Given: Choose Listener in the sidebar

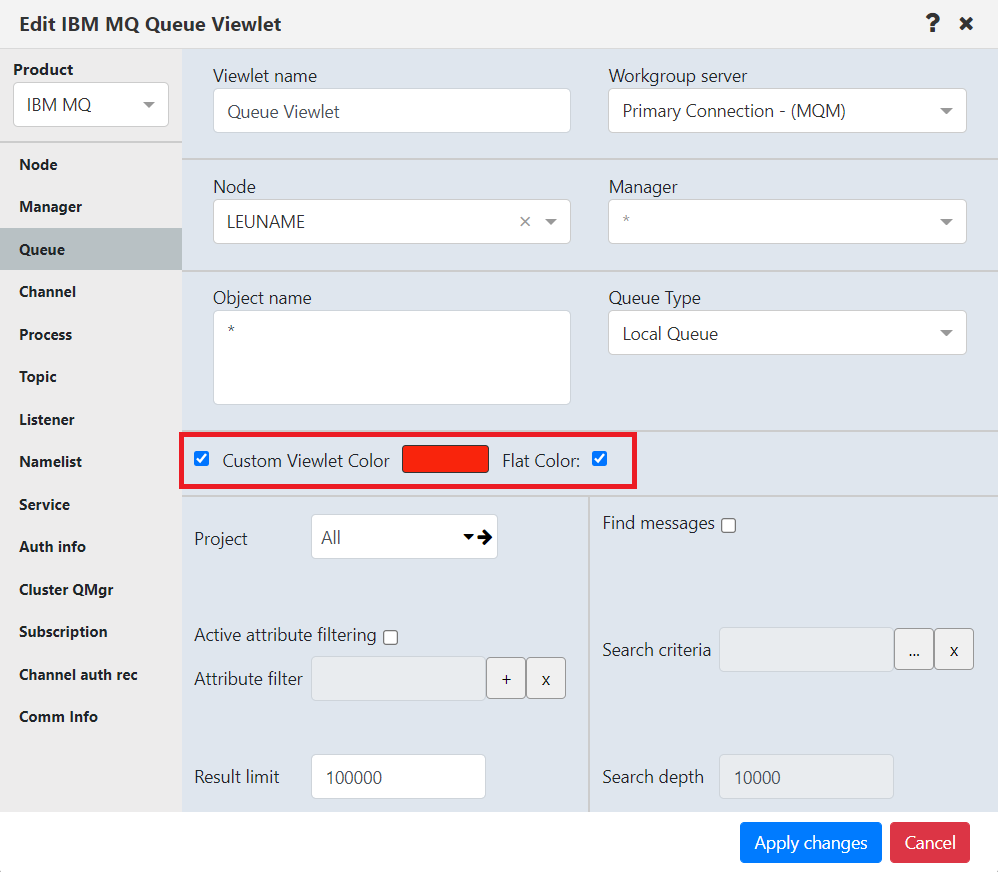Looking at the screenshot, I should (x=91, y=419).
